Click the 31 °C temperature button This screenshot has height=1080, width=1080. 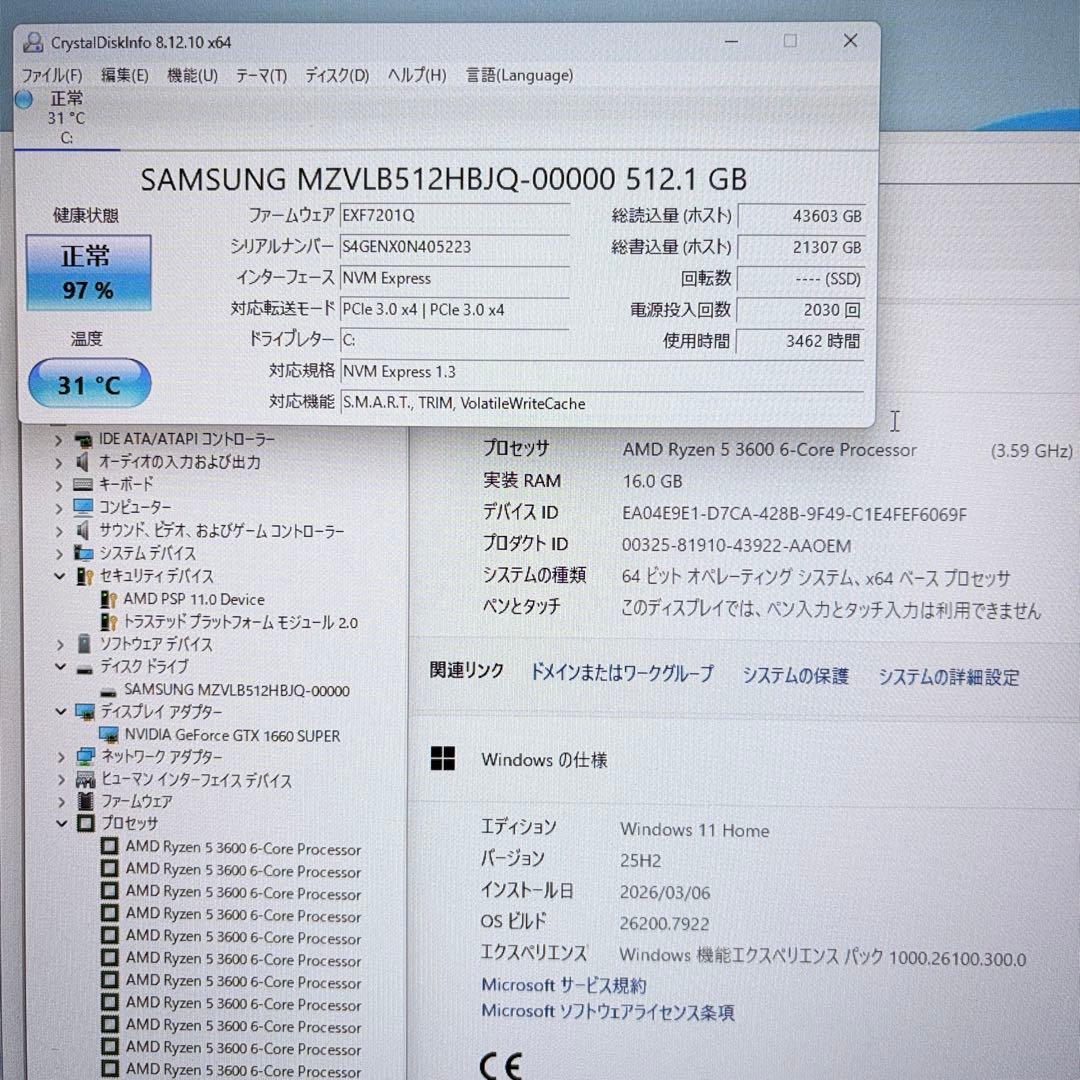tap(89, 384)
